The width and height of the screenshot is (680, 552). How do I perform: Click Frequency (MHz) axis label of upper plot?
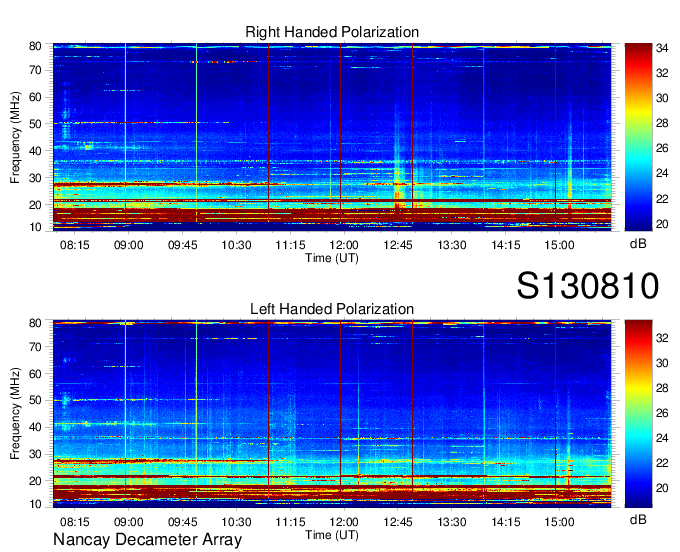15,137
